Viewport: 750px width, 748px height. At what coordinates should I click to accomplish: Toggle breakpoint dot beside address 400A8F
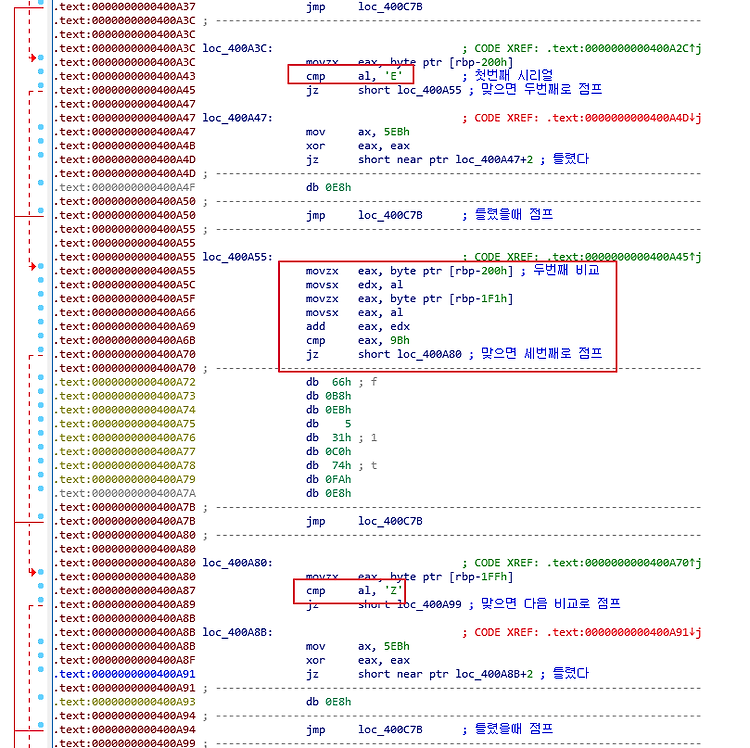tap(41, 655)
